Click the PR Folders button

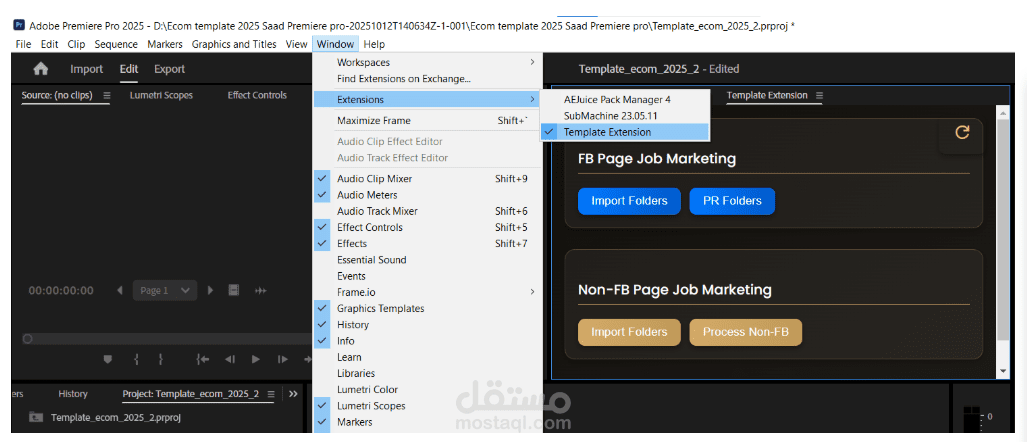click(732, 201)
